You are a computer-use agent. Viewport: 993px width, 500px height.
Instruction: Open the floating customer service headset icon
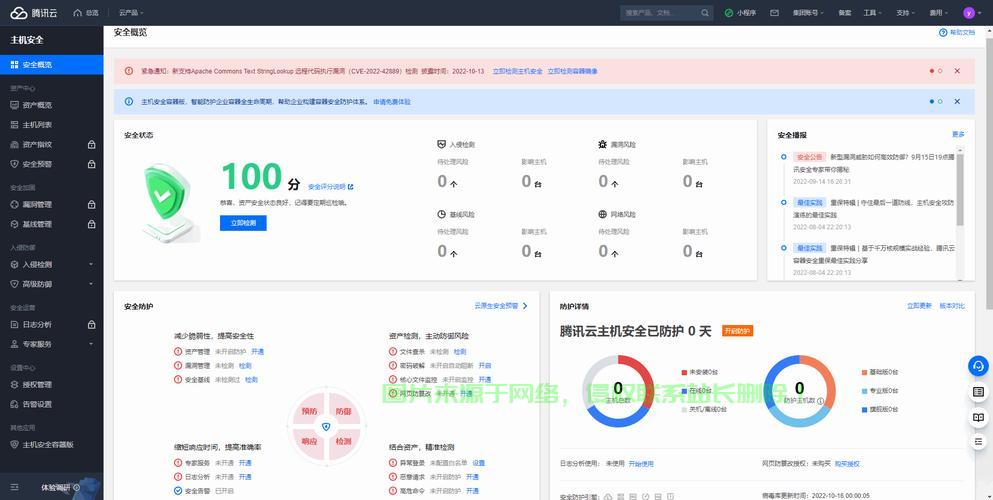(x=978, y=366)
